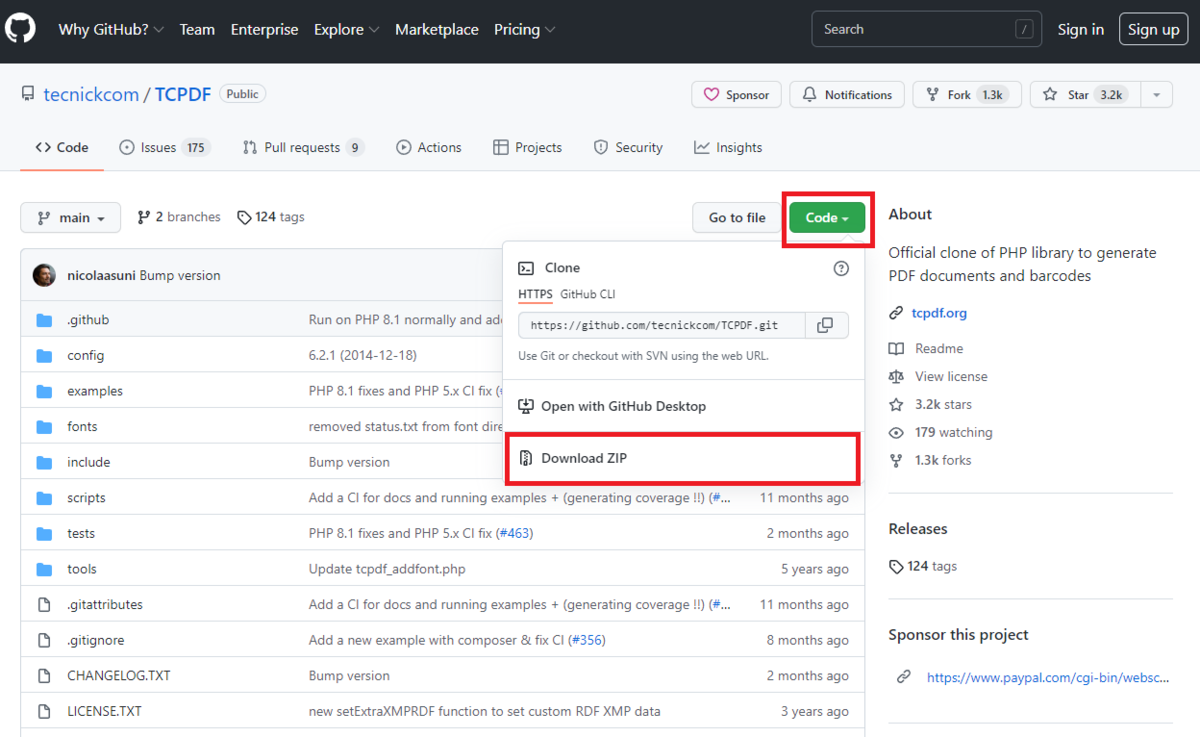Click the book icon beside Readme
Screen dimensions: 1200x737
(x=896, y=349)
